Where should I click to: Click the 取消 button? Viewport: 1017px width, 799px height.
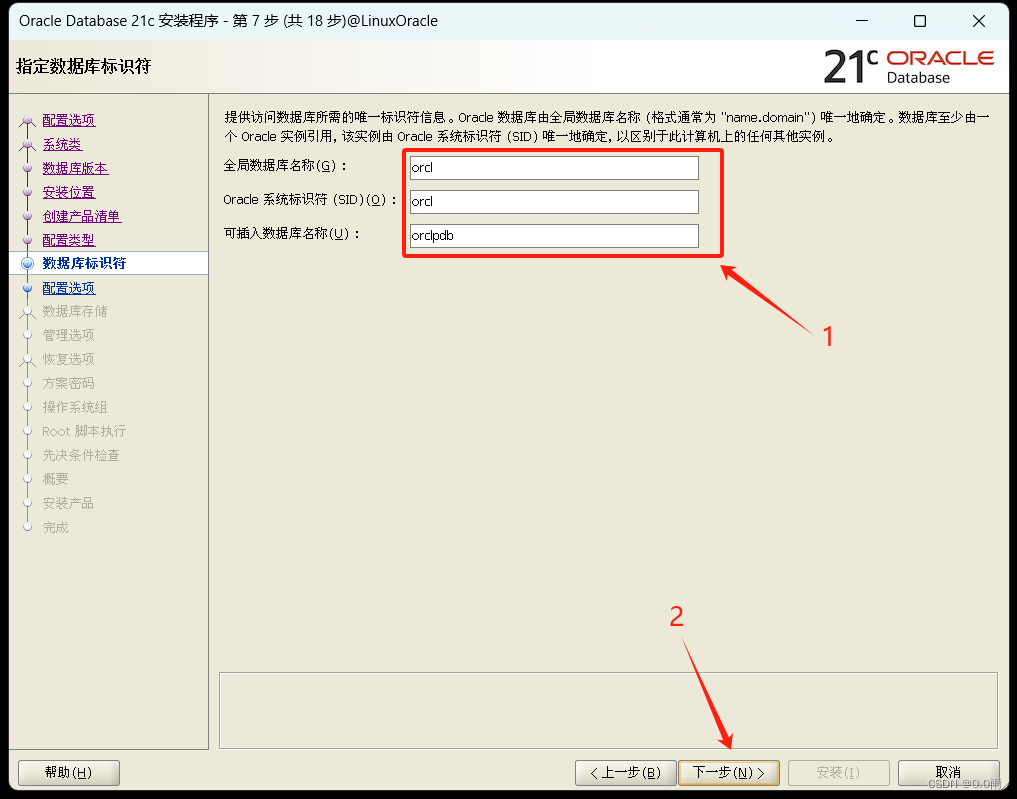tap(948, 772)
